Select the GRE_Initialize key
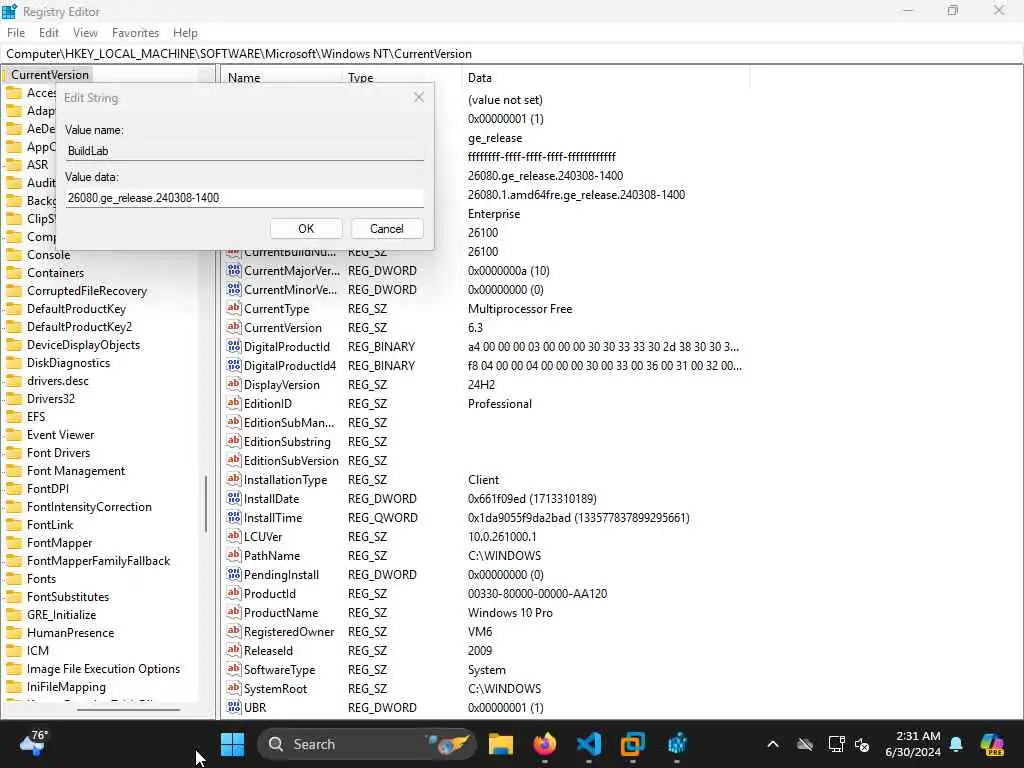1024x768 pixels. [61, 615]
